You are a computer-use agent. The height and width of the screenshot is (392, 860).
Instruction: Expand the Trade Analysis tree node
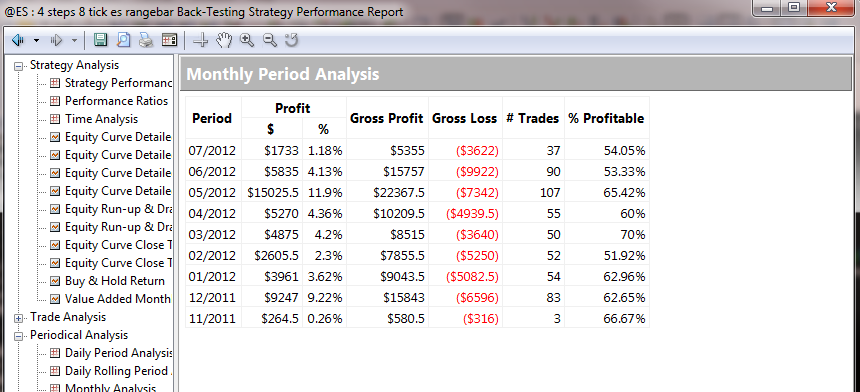click(x=19, y=318)
